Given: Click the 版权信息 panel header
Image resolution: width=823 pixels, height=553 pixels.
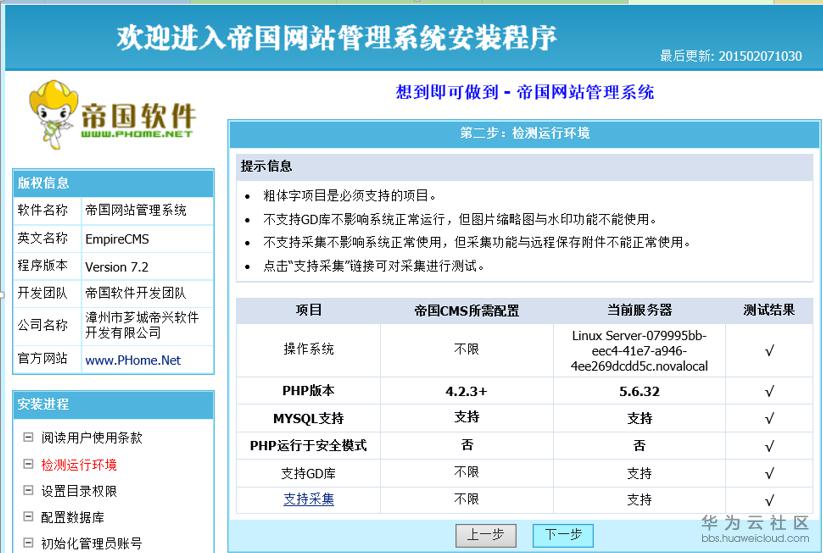Looking at the screenshot, I should click(113, 183).
